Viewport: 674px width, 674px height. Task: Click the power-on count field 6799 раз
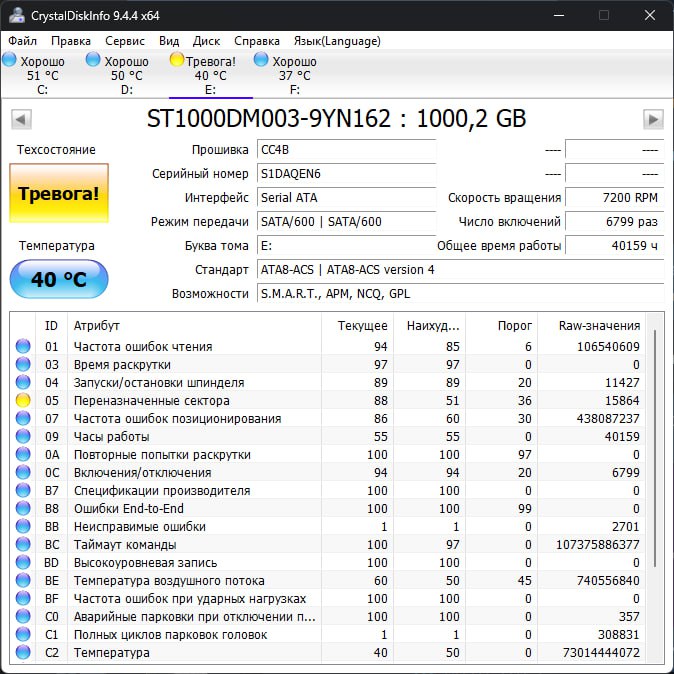coord(615,222)
